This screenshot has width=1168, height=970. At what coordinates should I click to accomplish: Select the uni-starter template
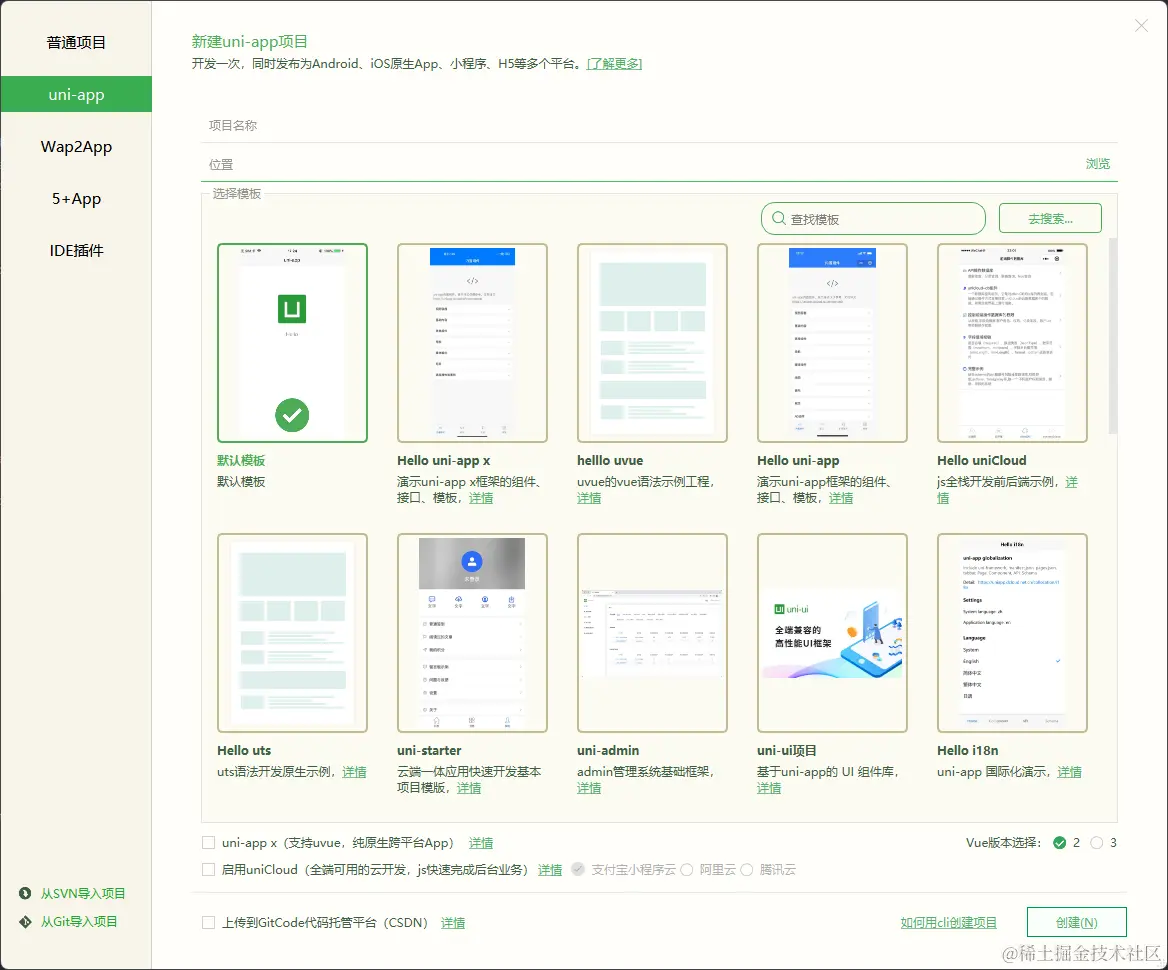pyautogui.click(x=472, y=633)
